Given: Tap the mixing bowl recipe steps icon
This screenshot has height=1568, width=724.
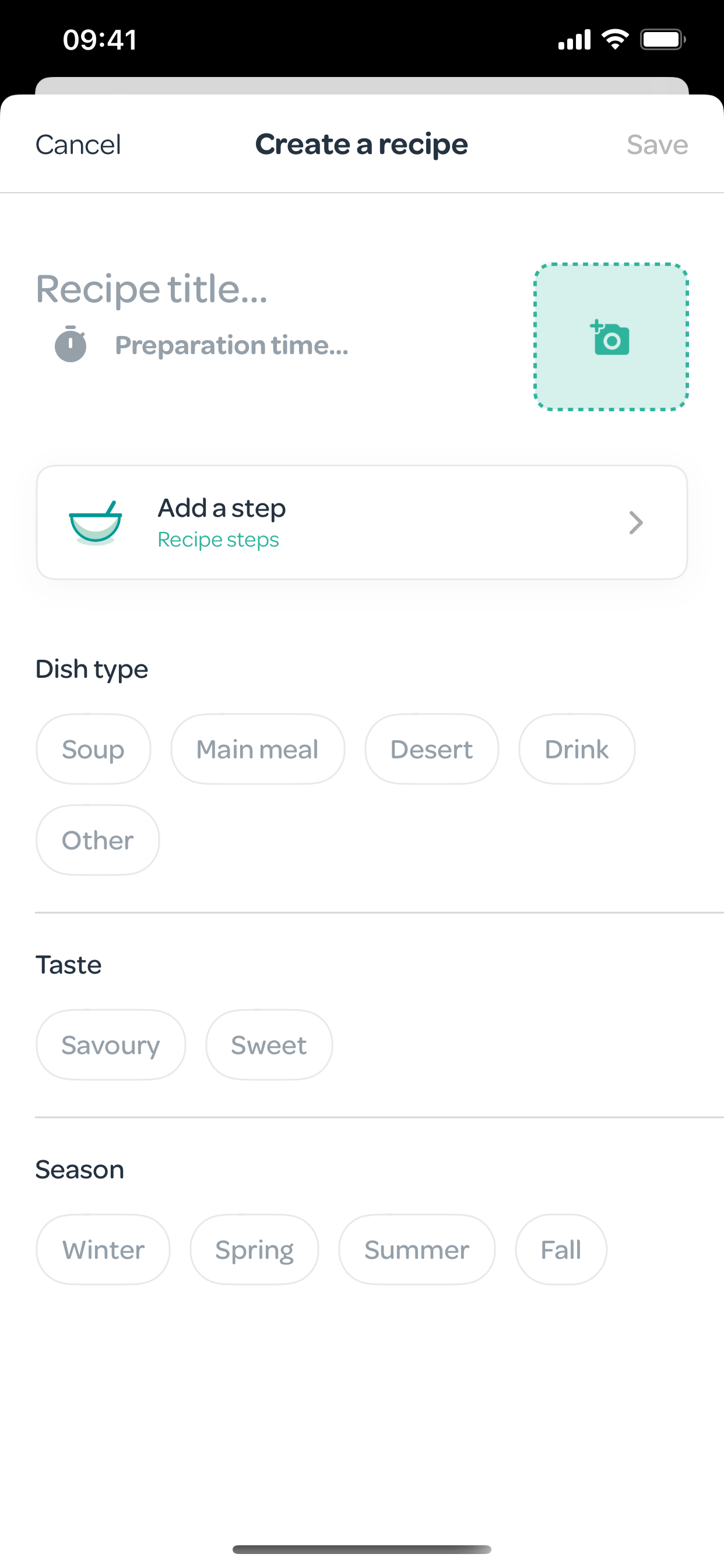Looking at the screenshot, I should 96,522.
